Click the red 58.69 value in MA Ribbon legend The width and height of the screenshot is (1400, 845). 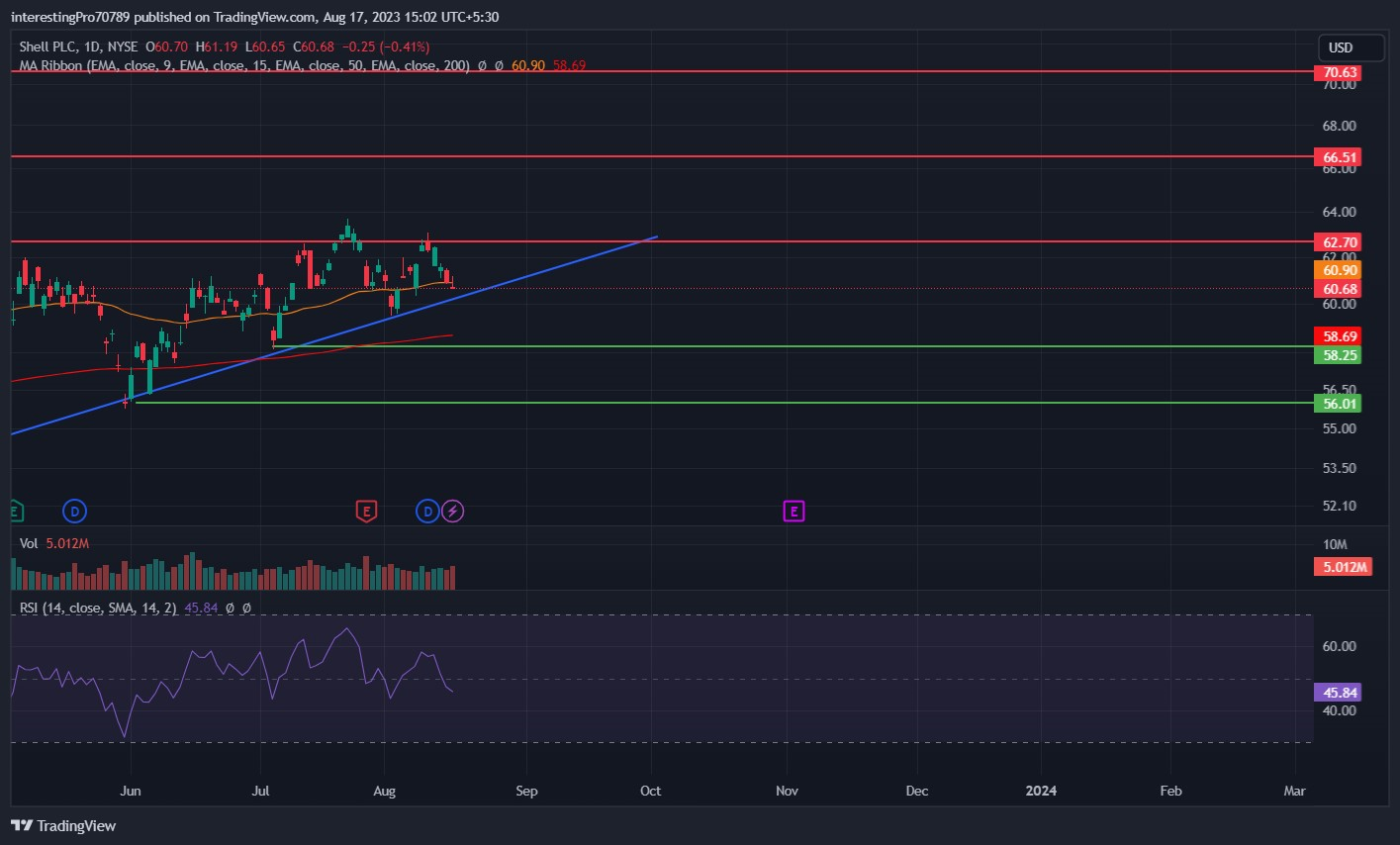click(570, 65)
